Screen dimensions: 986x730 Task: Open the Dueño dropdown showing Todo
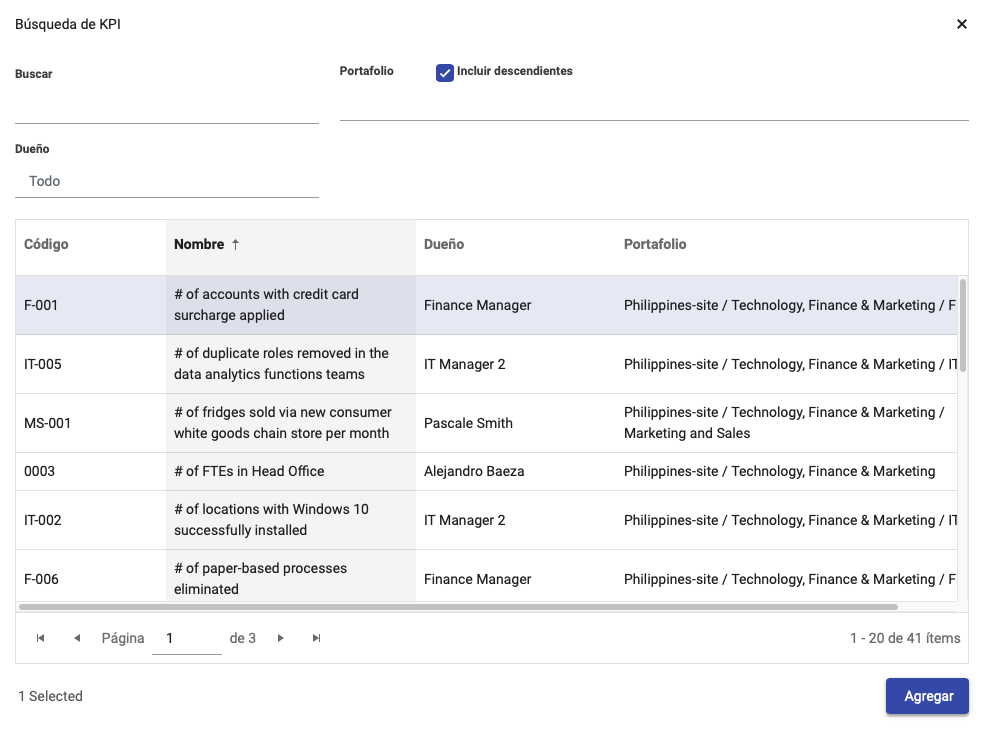coord(167,181)
